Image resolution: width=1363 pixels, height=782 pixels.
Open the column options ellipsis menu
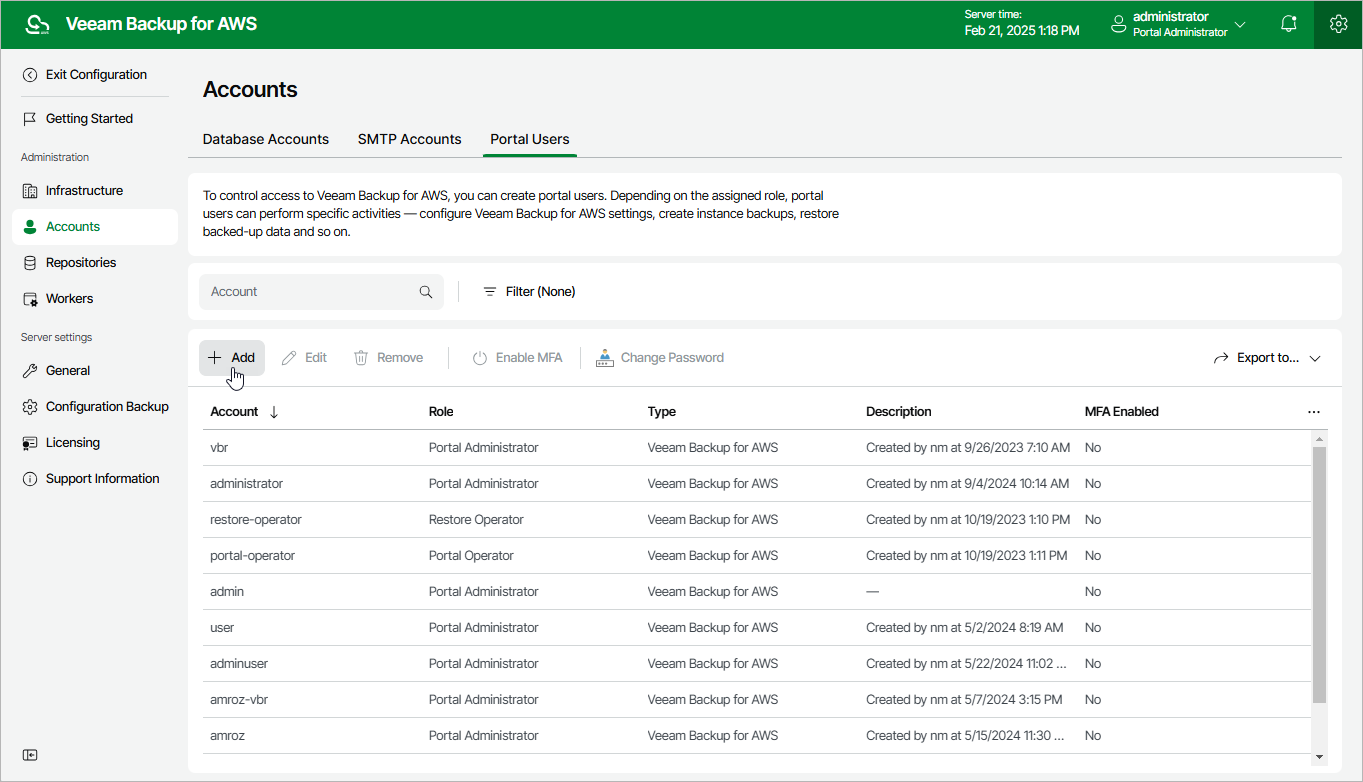pyautogui.click(x=1313, y=412)
